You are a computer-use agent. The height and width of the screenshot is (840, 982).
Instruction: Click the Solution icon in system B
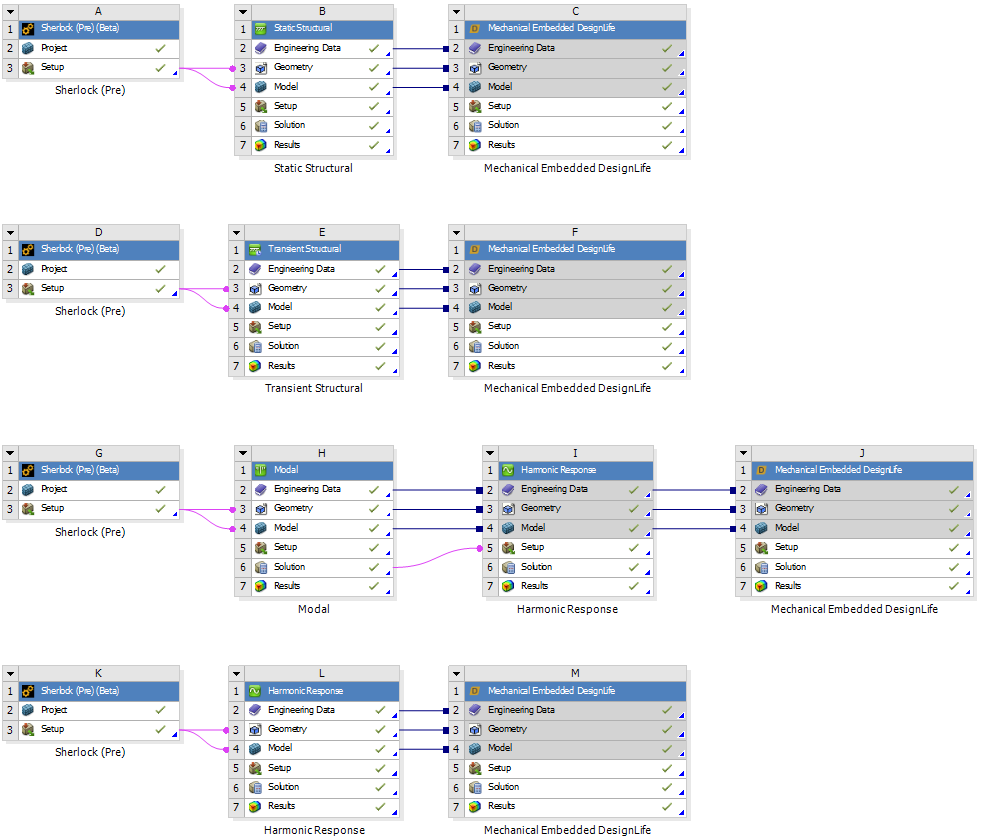point(261,126)
